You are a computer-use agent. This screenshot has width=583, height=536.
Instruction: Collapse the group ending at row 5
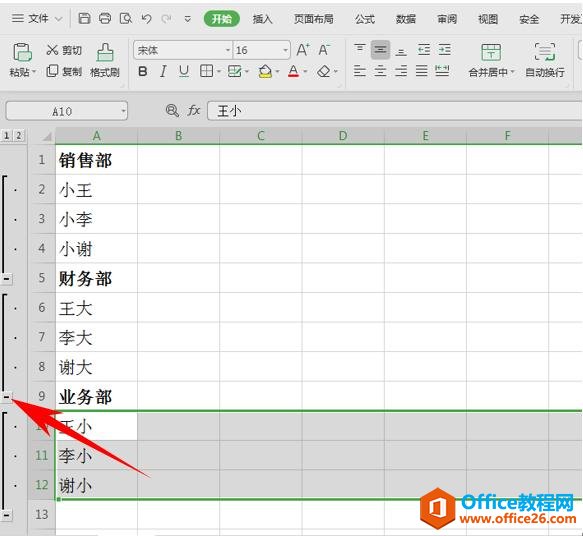(x=7, y=278)
